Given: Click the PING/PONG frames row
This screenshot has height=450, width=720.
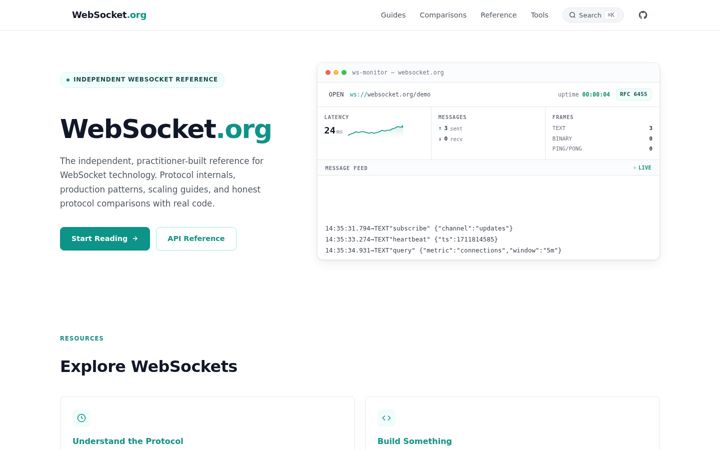Looking at the screenshot, I should click(602, 148).
